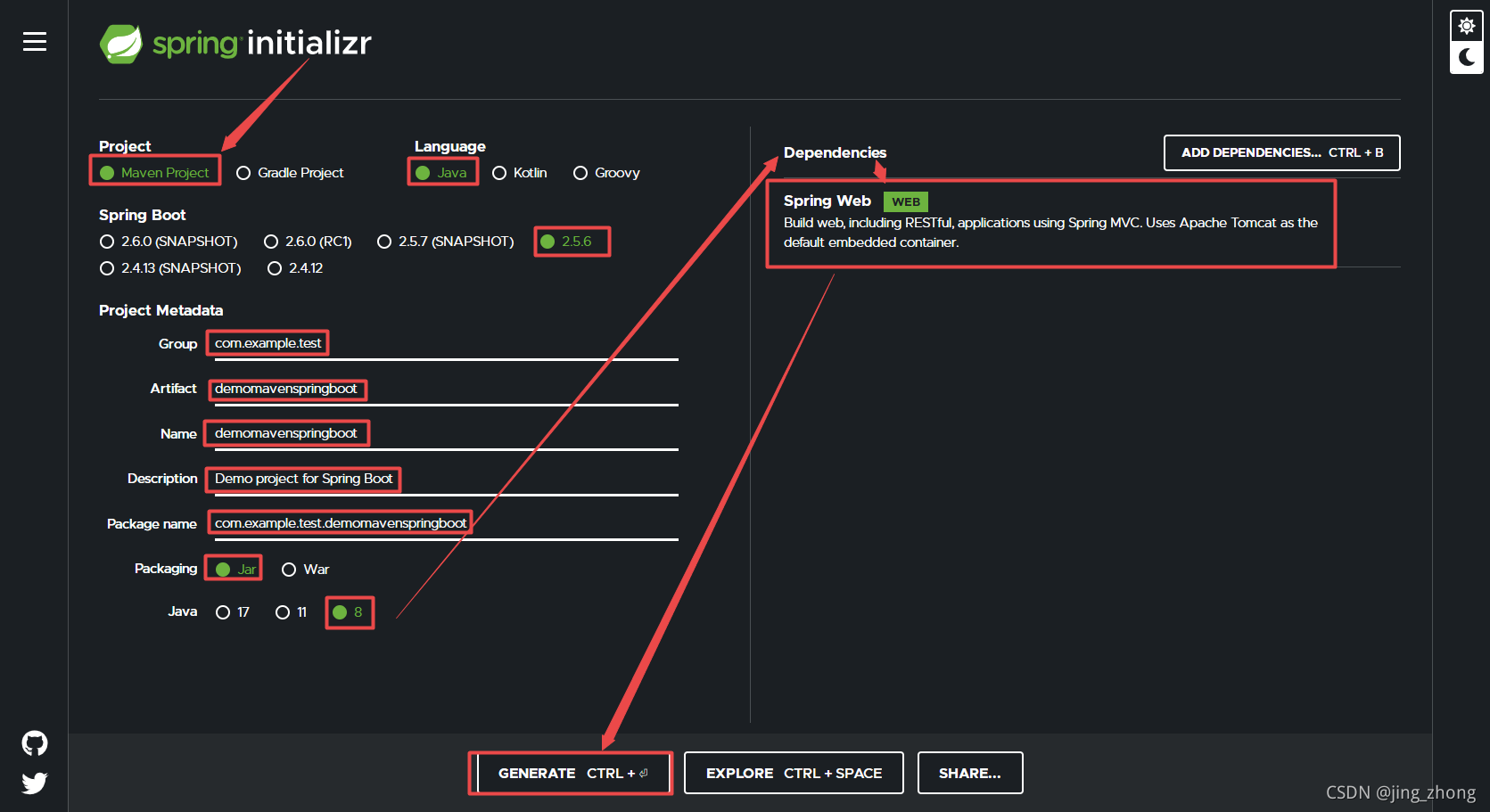Select Jar packaging option
Screen dimensions: 1490x812
pos(235,570)
